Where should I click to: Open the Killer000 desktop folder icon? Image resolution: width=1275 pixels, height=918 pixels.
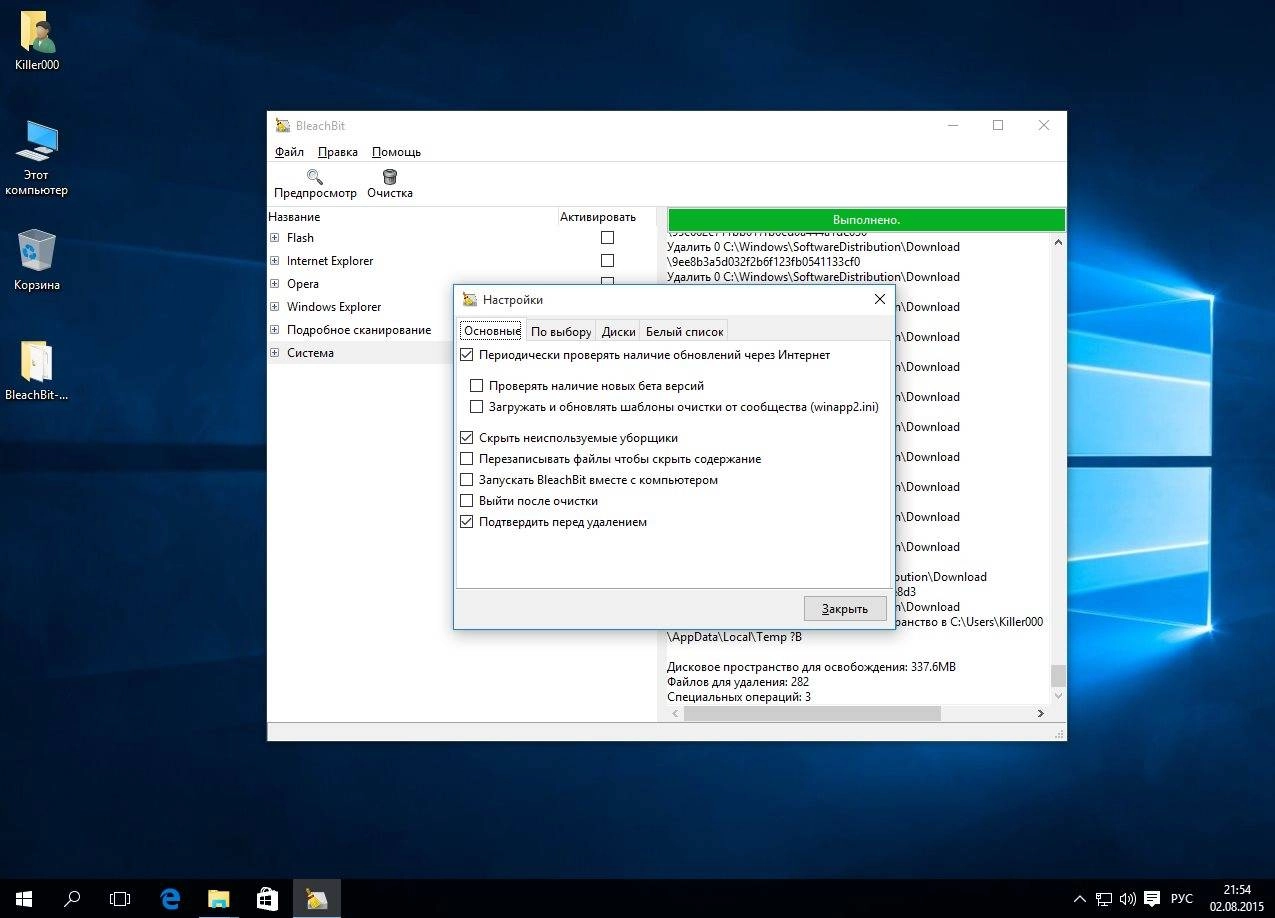click(37, 34)
